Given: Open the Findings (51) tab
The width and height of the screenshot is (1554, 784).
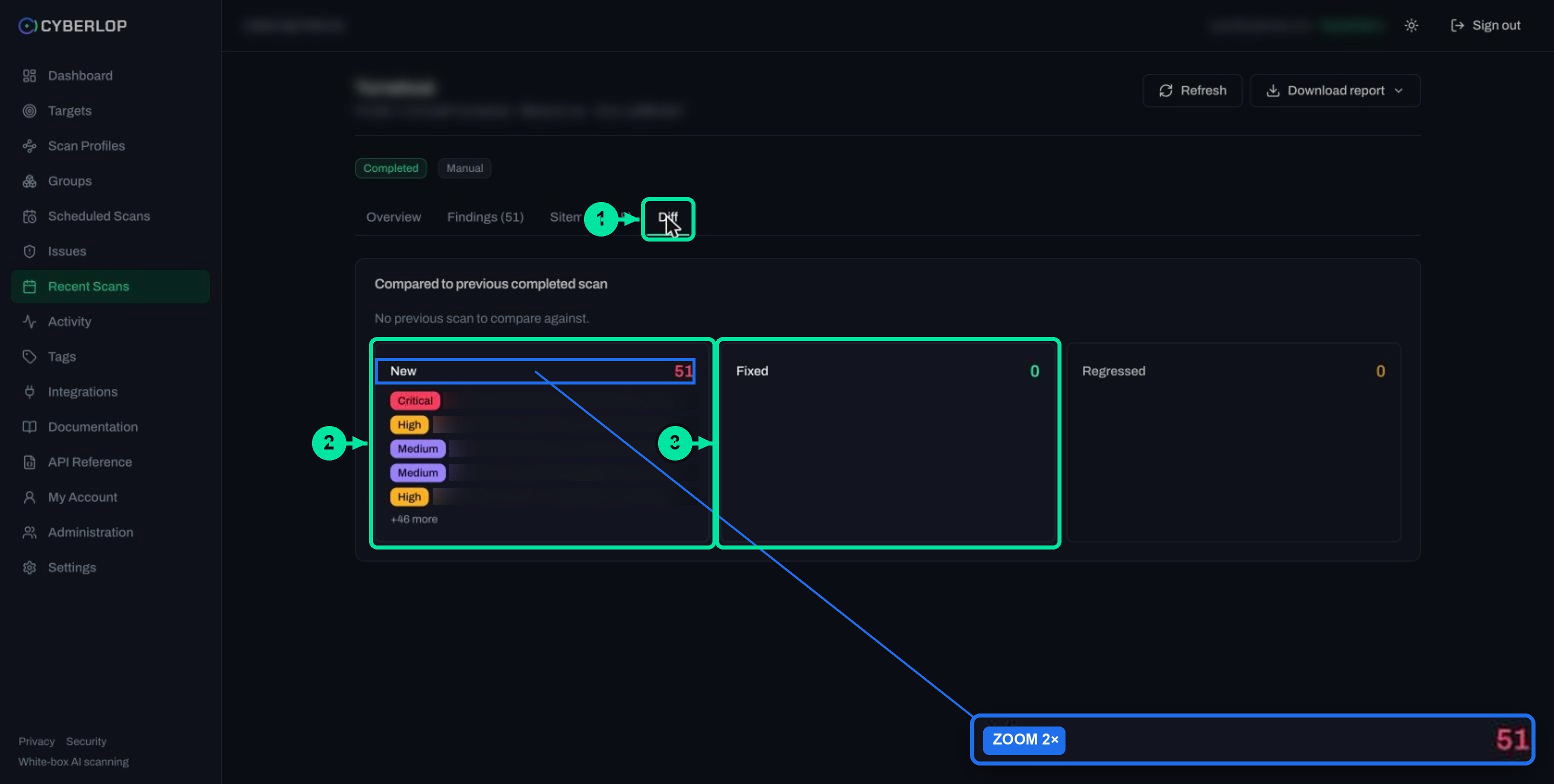Looking at the screenshot, I should click(x=485, y=217).
